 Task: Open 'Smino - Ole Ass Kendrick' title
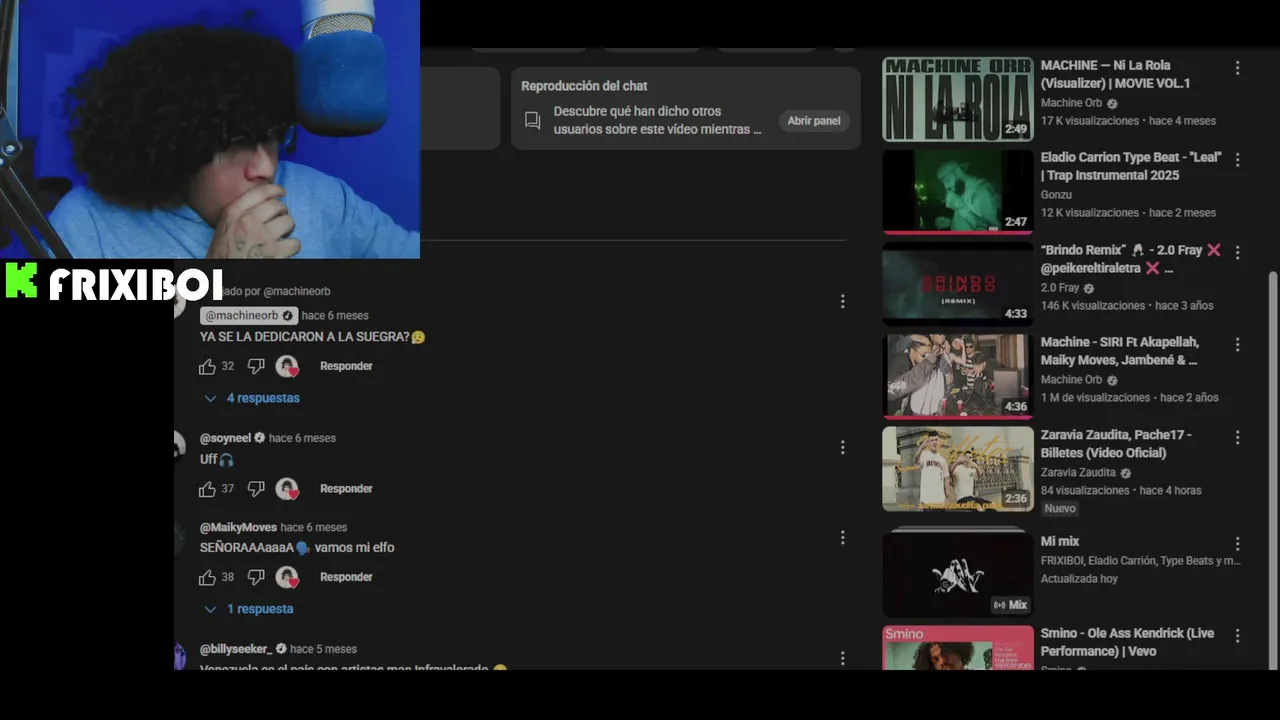tap(1127, 642)
